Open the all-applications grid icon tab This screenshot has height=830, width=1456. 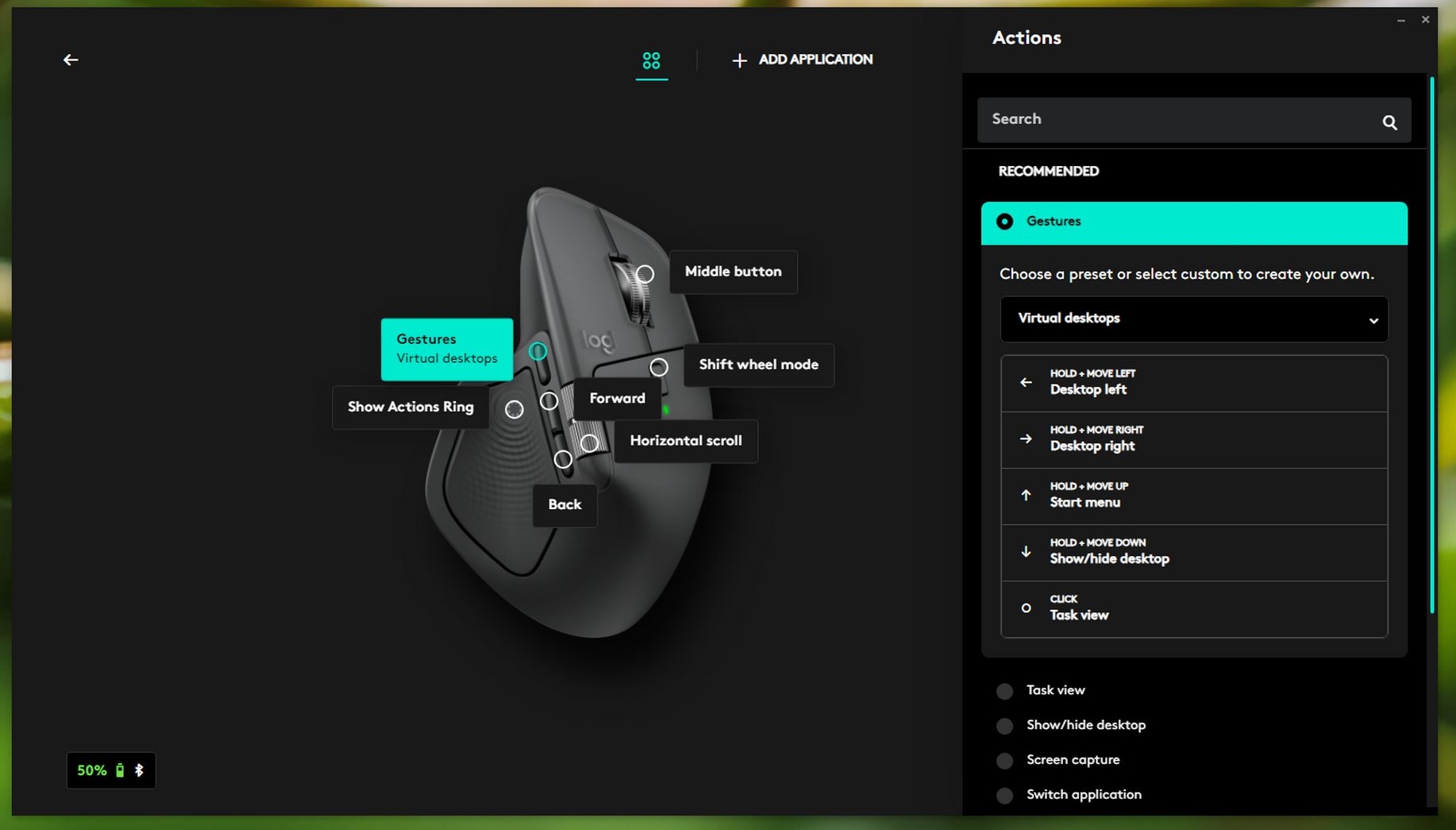click(x=651, y=60)
